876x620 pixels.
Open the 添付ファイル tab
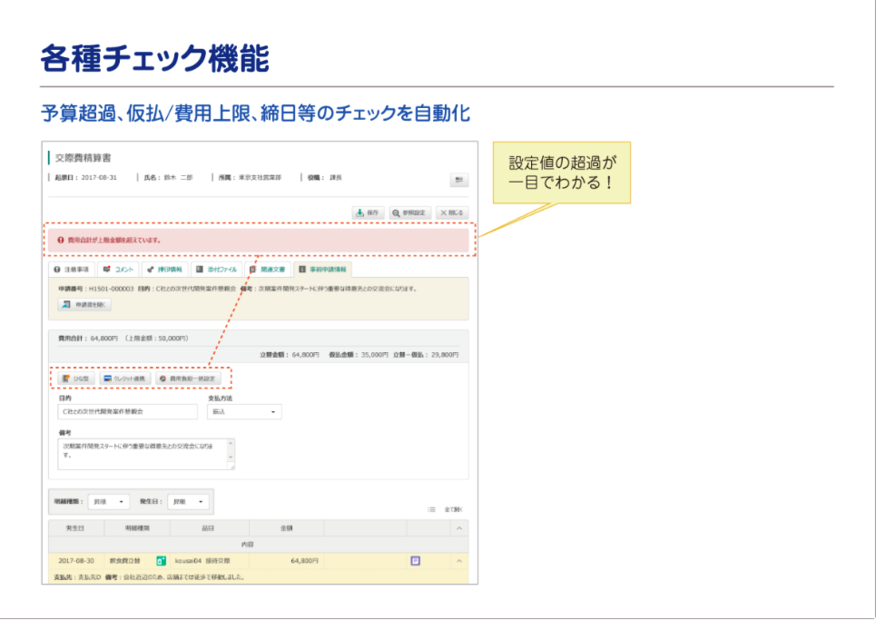click(214, 269)
